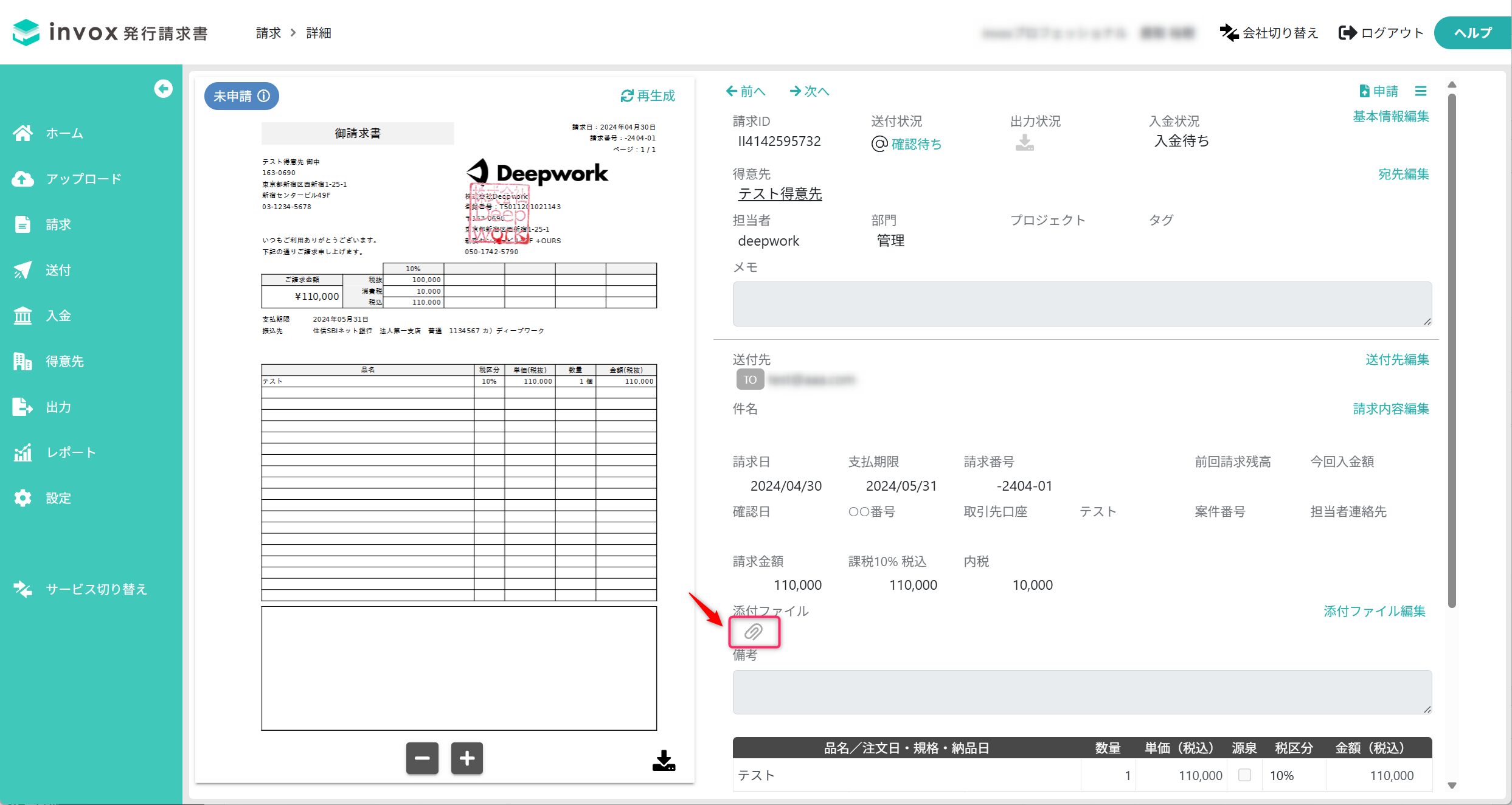Open the ヘルプ button
1512x805 pixels.
[x=1472, y=33]
